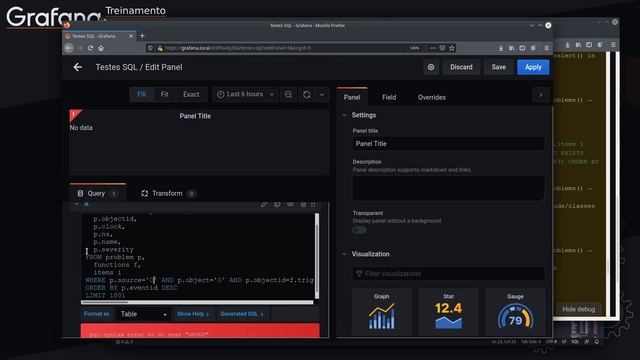Select the Stat visualization
Screen dimensions: 640x360
tap(449, 312)
